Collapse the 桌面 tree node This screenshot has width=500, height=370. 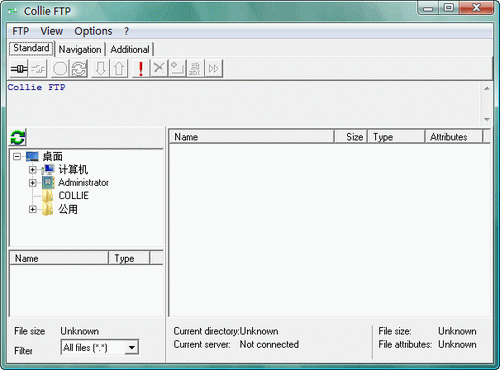(17, 156)
